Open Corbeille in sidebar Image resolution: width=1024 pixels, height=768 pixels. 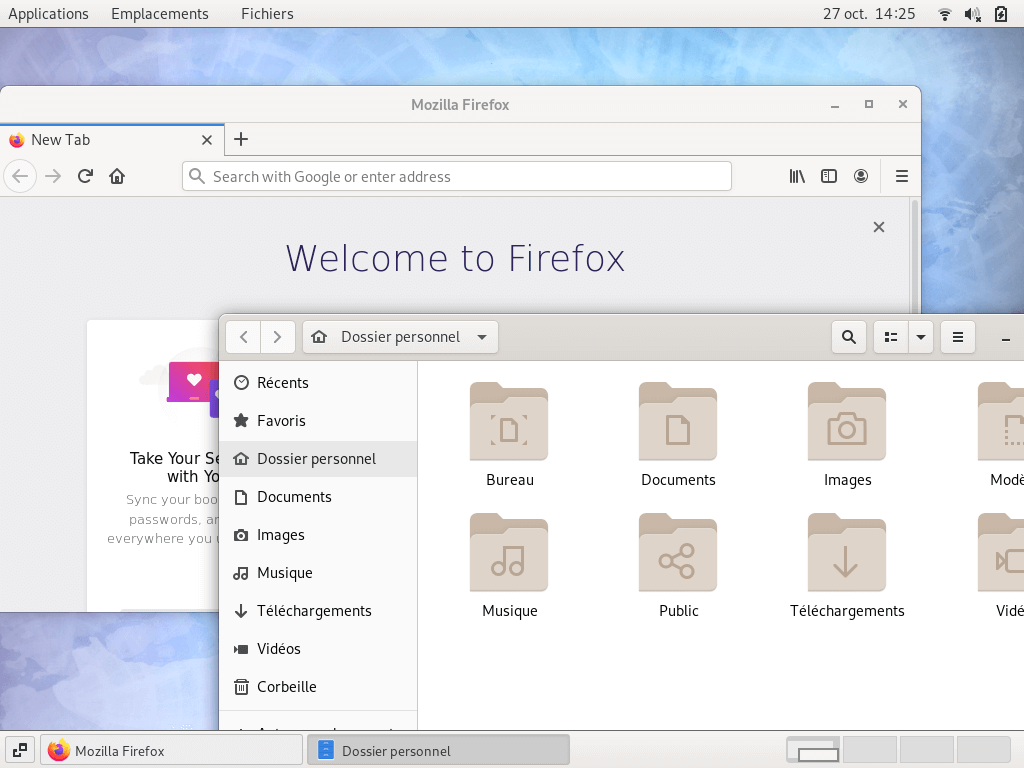318,686
